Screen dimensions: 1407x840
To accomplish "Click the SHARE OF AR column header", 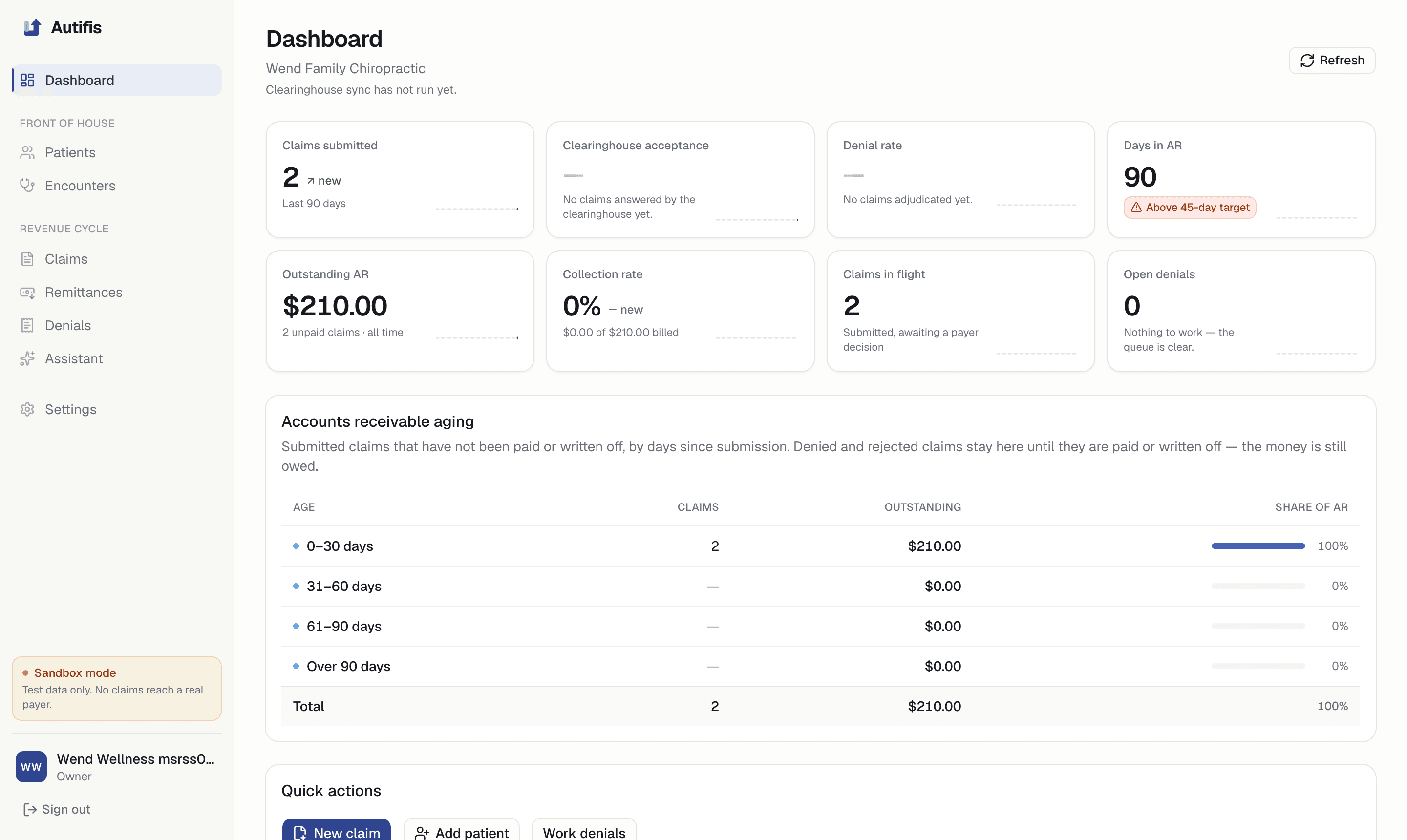I will [x=1311, y=507].
